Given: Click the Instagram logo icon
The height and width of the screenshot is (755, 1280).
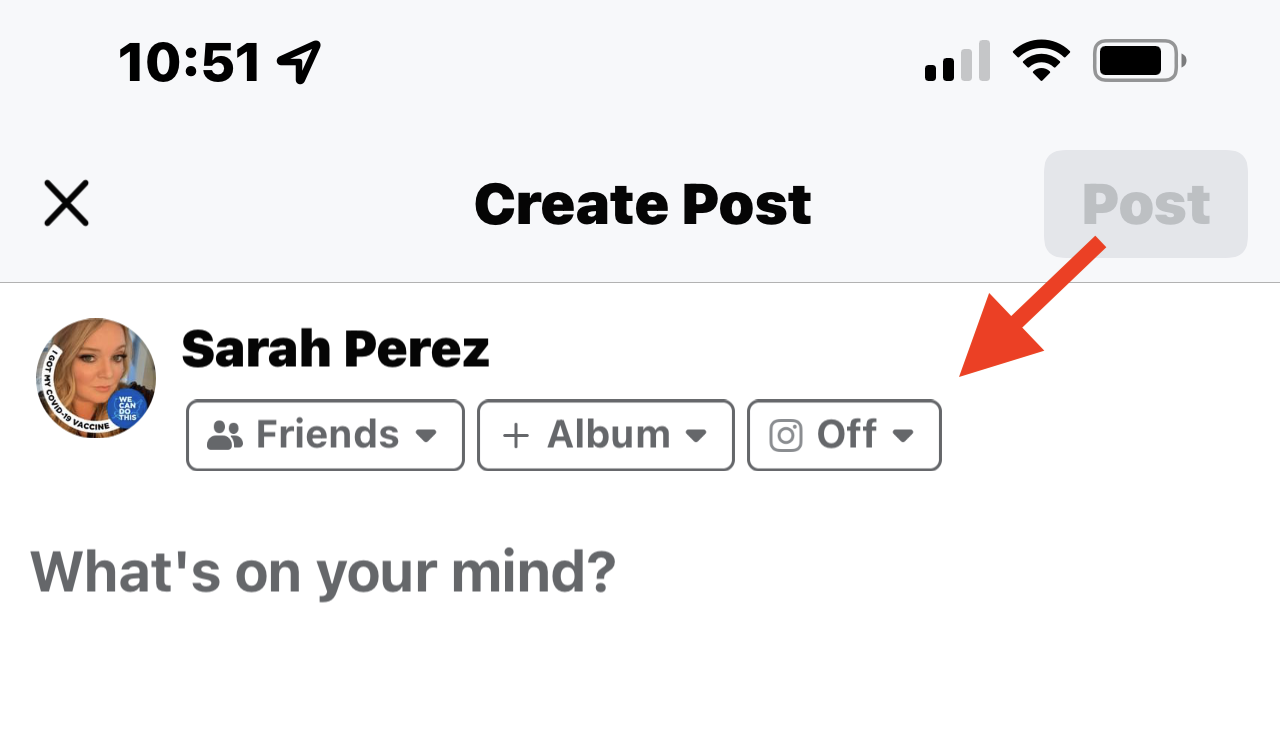Looking at the screenshot, I should pos(786,436).
